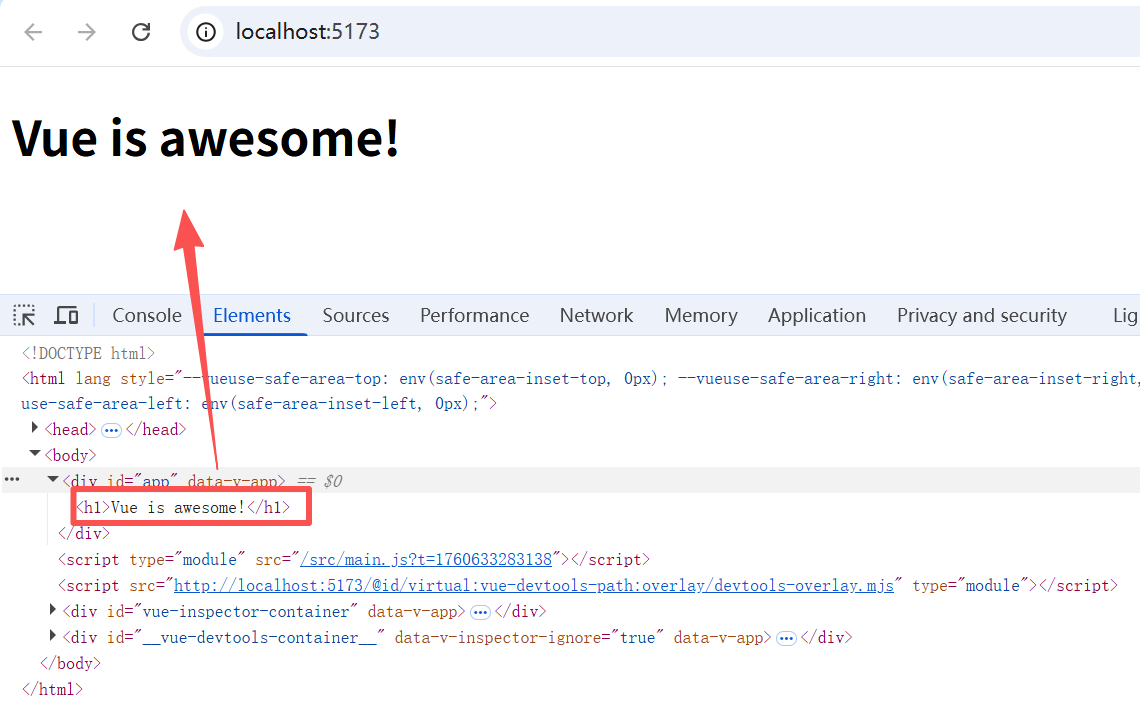Select the h1 Vue is awesome! node

pos(183,507)
